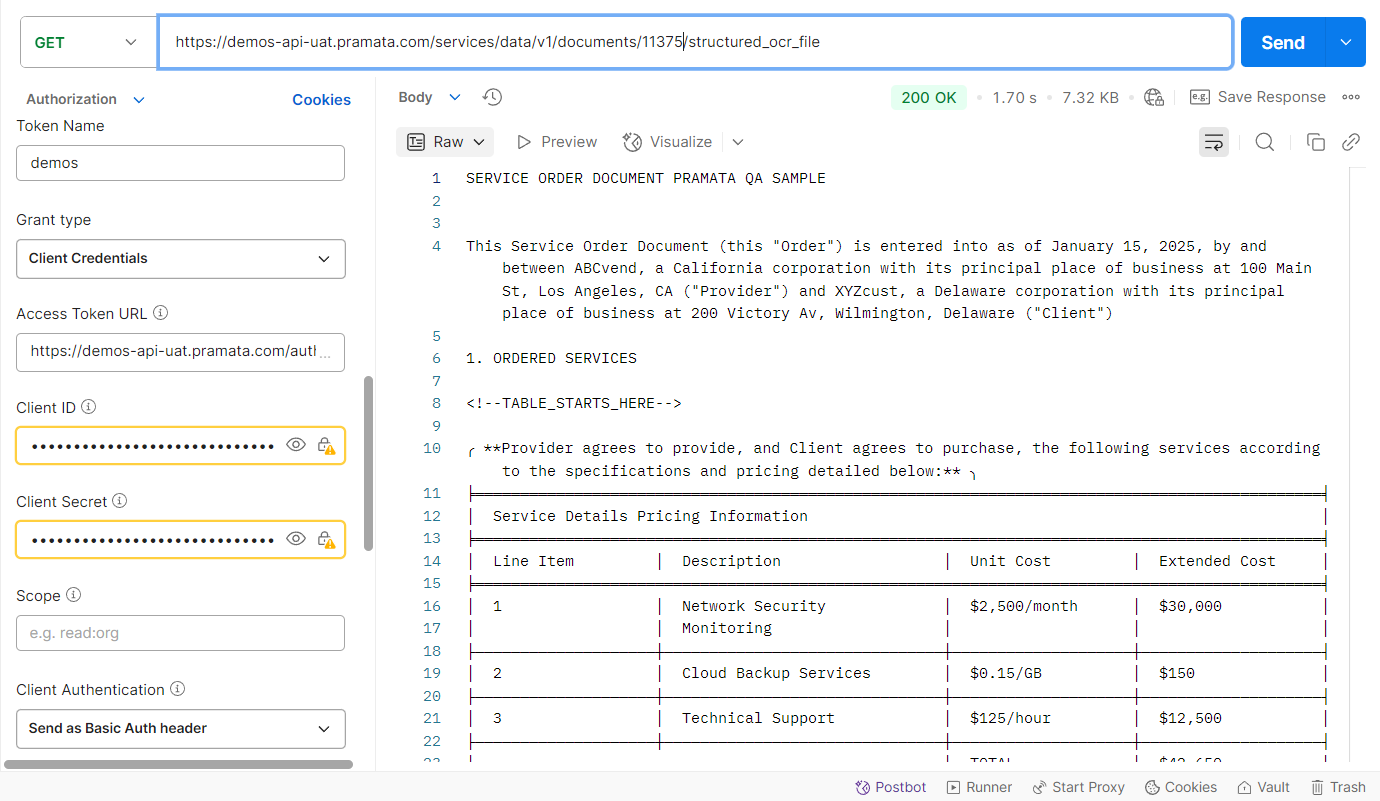
Task: Click the "Cloud Backup Services" table cell
Action: pos(776,673)
